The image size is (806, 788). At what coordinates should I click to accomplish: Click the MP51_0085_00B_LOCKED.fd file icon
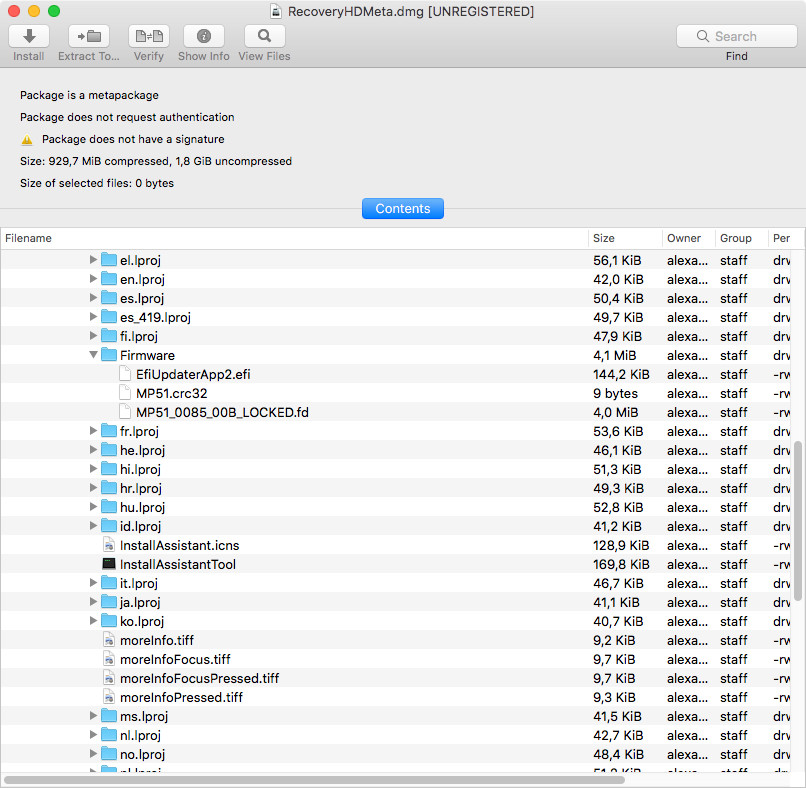click(125, 412)
